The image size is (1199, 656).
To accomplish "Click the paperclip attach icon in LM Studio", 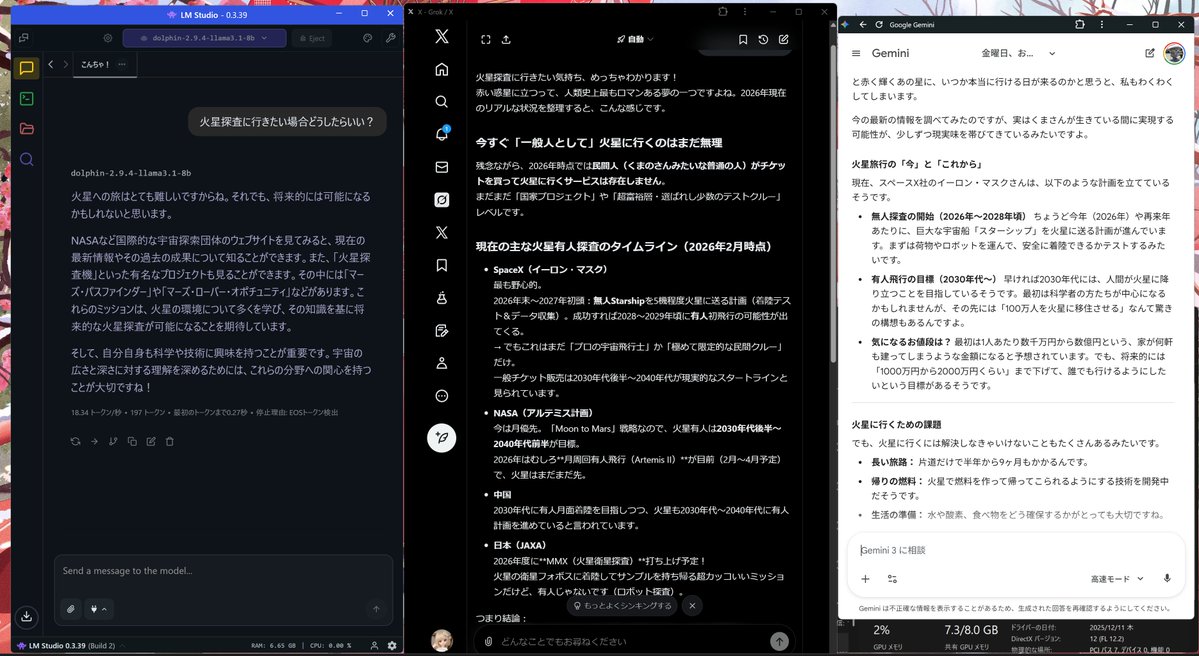I will tap(71, 608).
